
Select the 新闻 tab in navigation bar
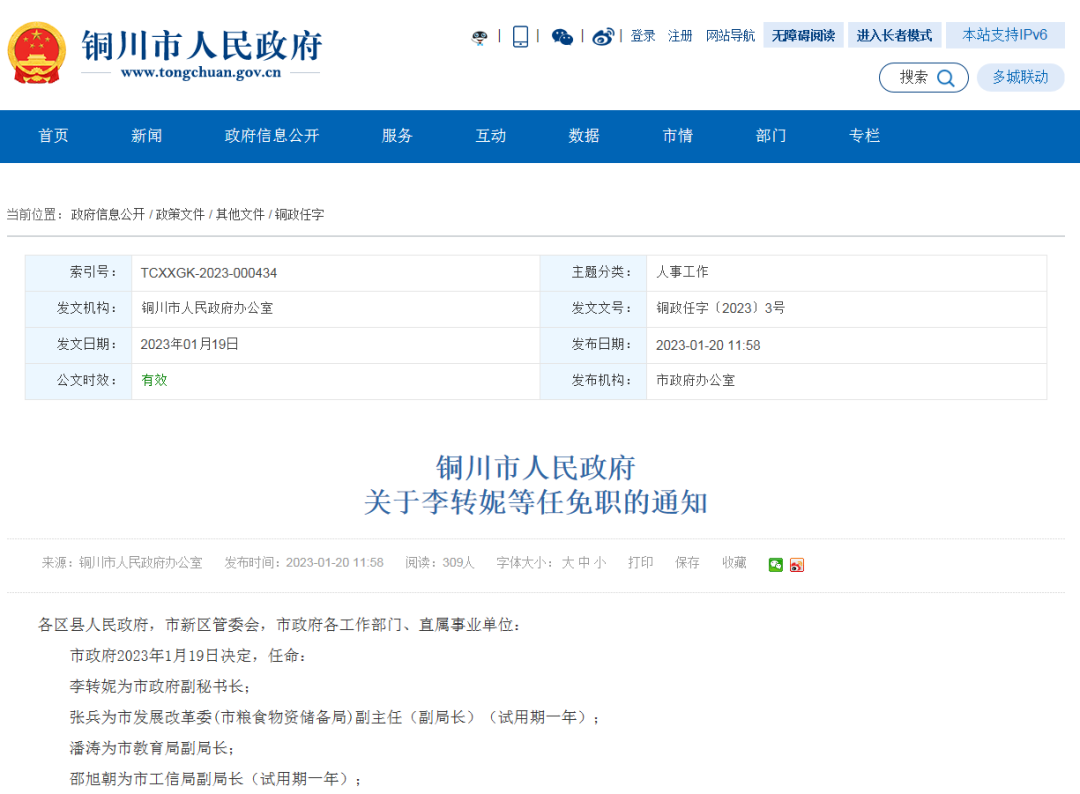[146, 136]
